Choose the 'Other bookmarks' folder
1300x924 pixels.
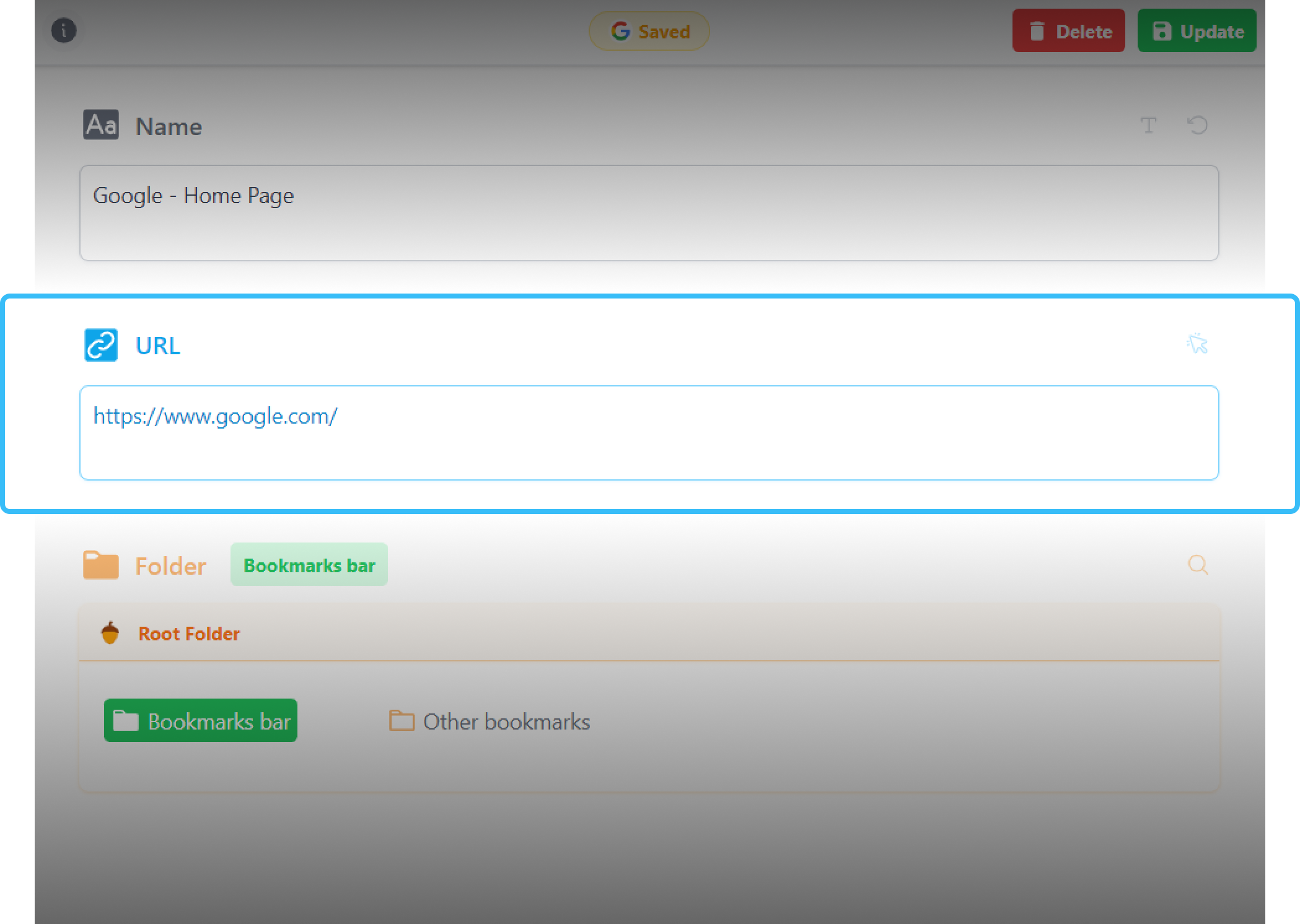click(x=490, y=721)
